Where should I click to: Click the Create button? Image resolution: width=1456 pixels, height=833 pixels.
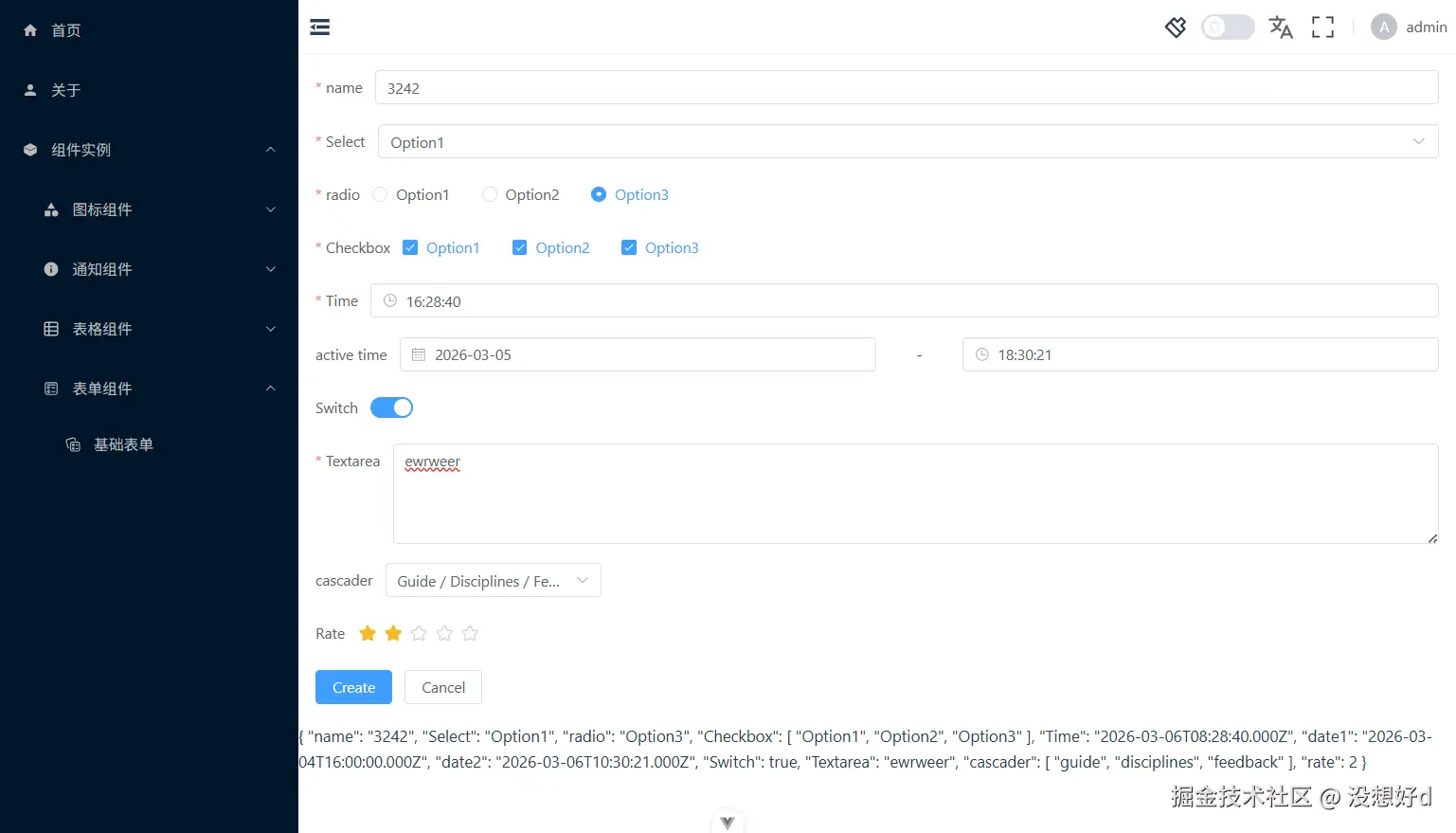[353, 687]
